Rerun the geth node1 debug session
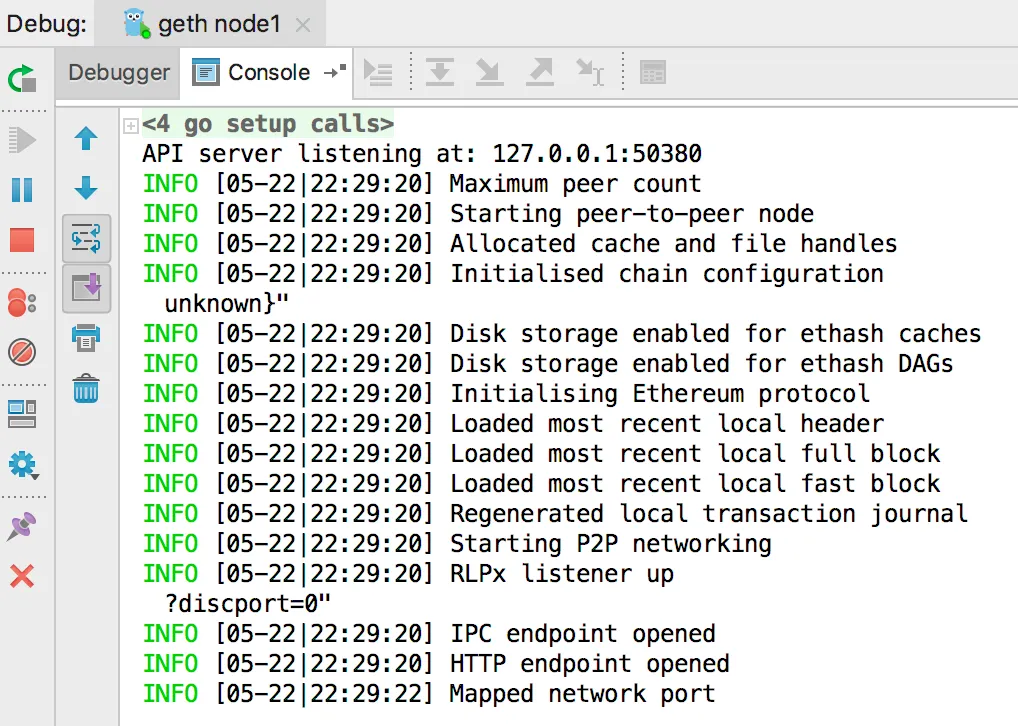The width and height of the screenshot is (1018, 726). [x=22, y=79]
